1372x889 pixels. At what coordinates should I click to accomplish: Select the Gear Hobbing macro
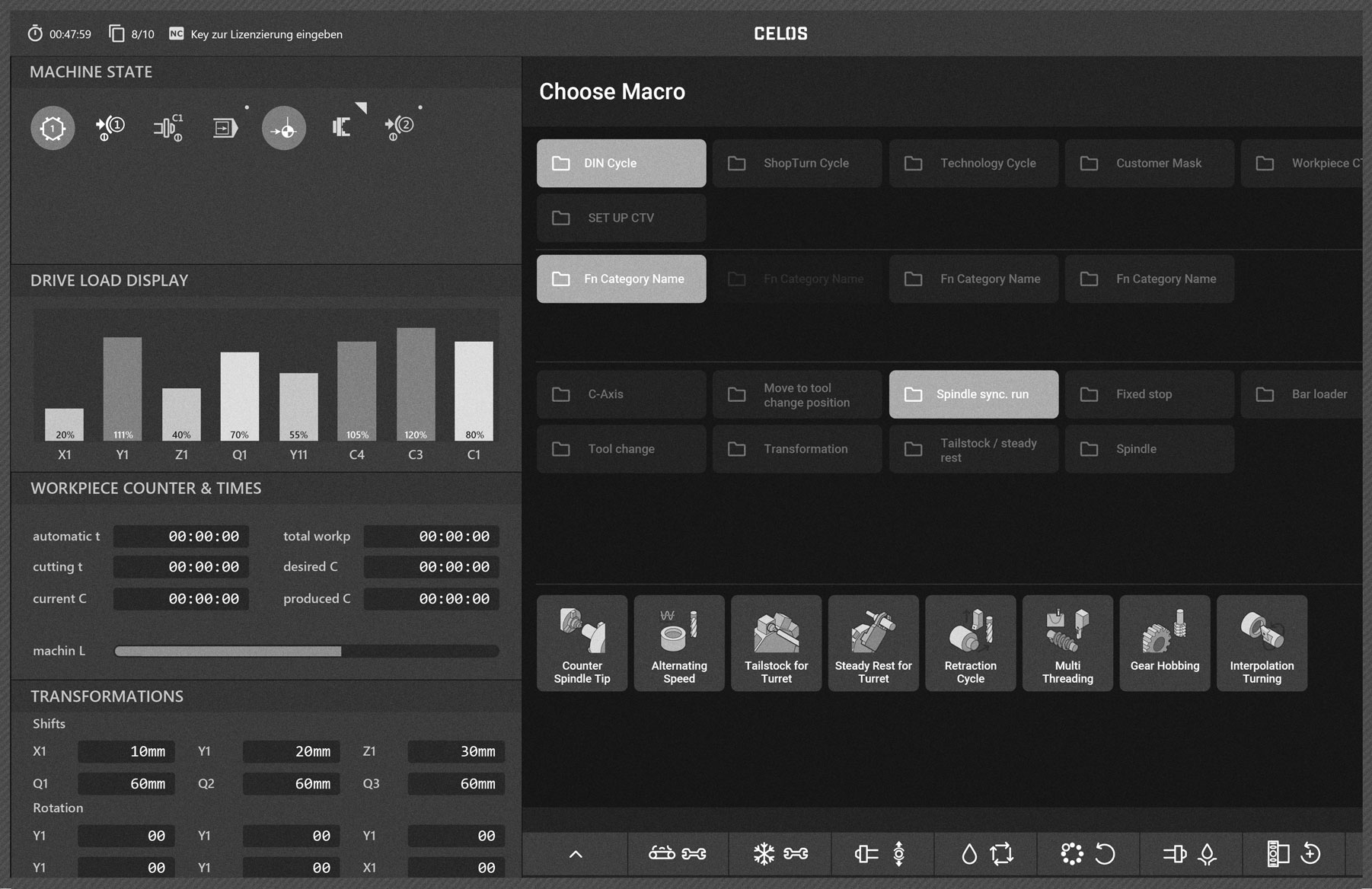(x=1164, y=643)
